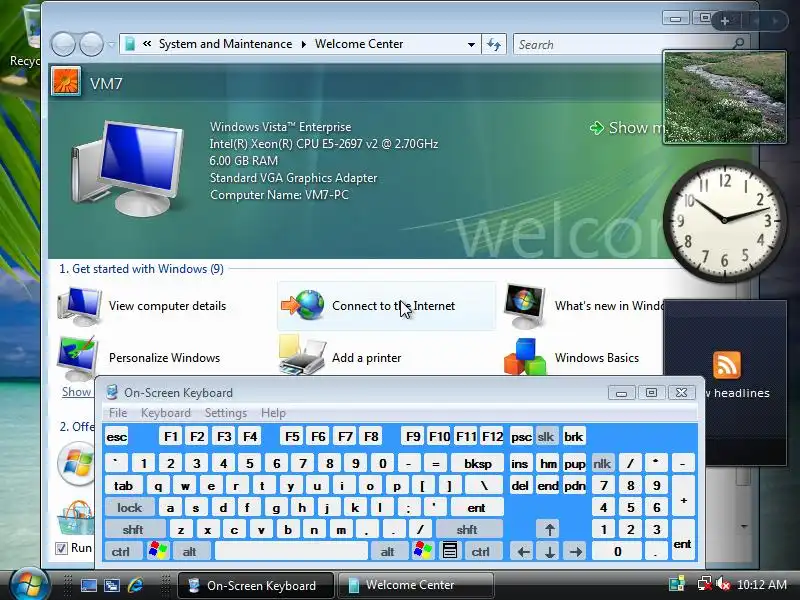The height and width of the screenshot is (600, 800).
Task: Click the VM7 user account flower picture
Action: [66, 82]
